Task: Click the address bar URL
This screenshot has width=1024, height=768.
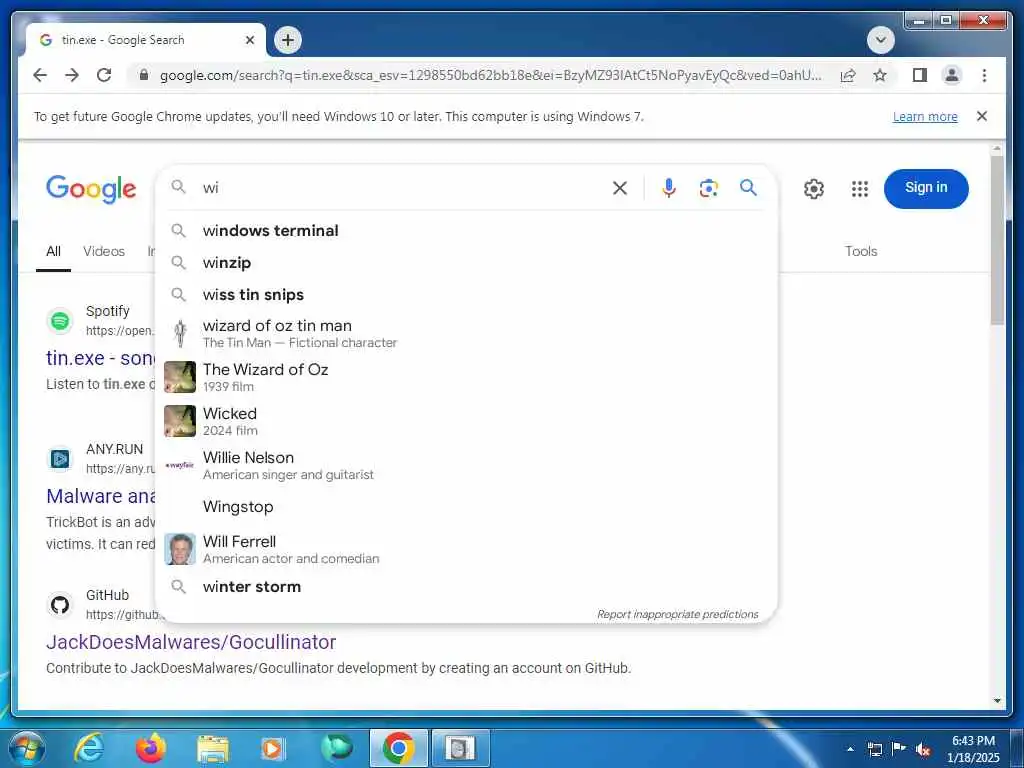Action: pos(490,75)
